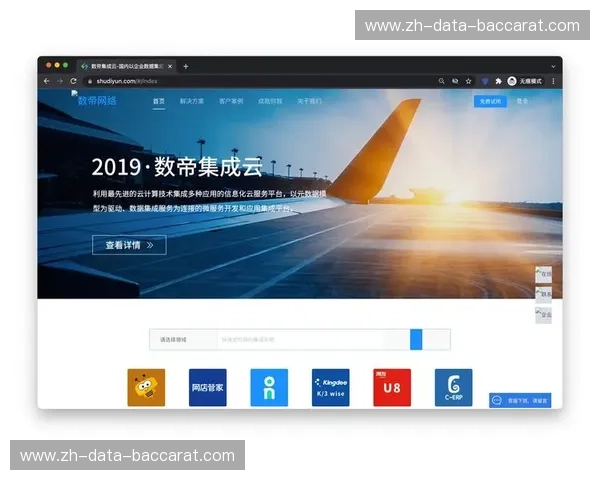Click the blue 免费试用 button
Viewport: 600px width, 480px height.
click(490, 101)
